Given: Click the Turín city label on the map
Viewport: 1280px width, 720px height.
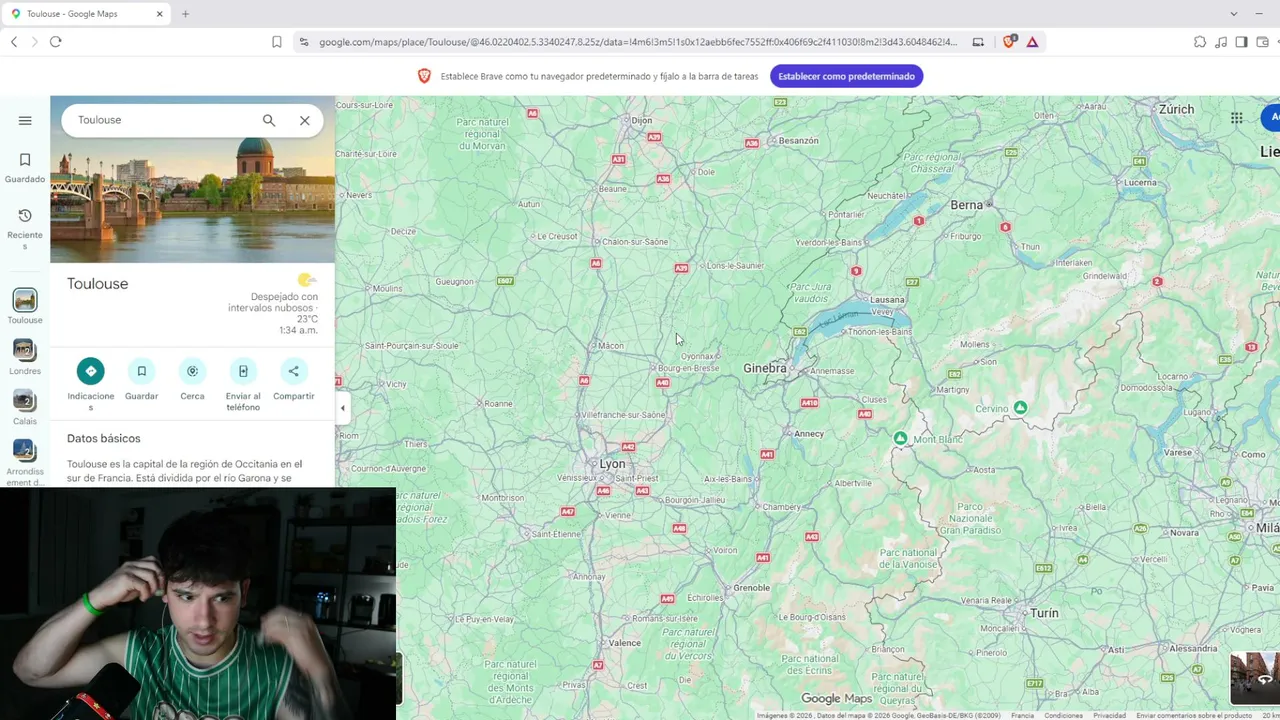Looking at the screenshot, I should [x=1044, y=613].
